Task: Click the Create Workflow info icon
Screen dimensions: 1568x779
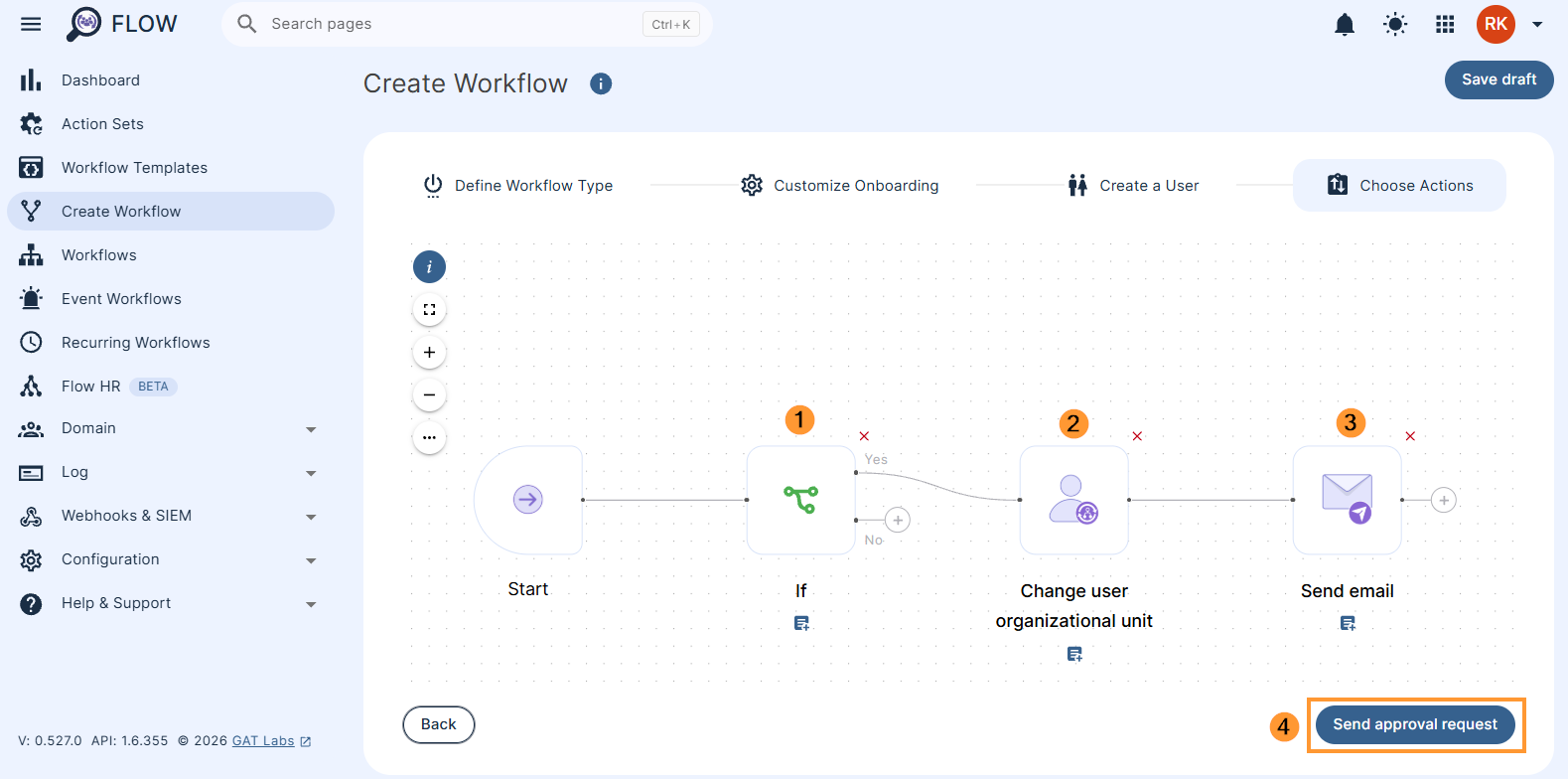Action: click(601, 83)
